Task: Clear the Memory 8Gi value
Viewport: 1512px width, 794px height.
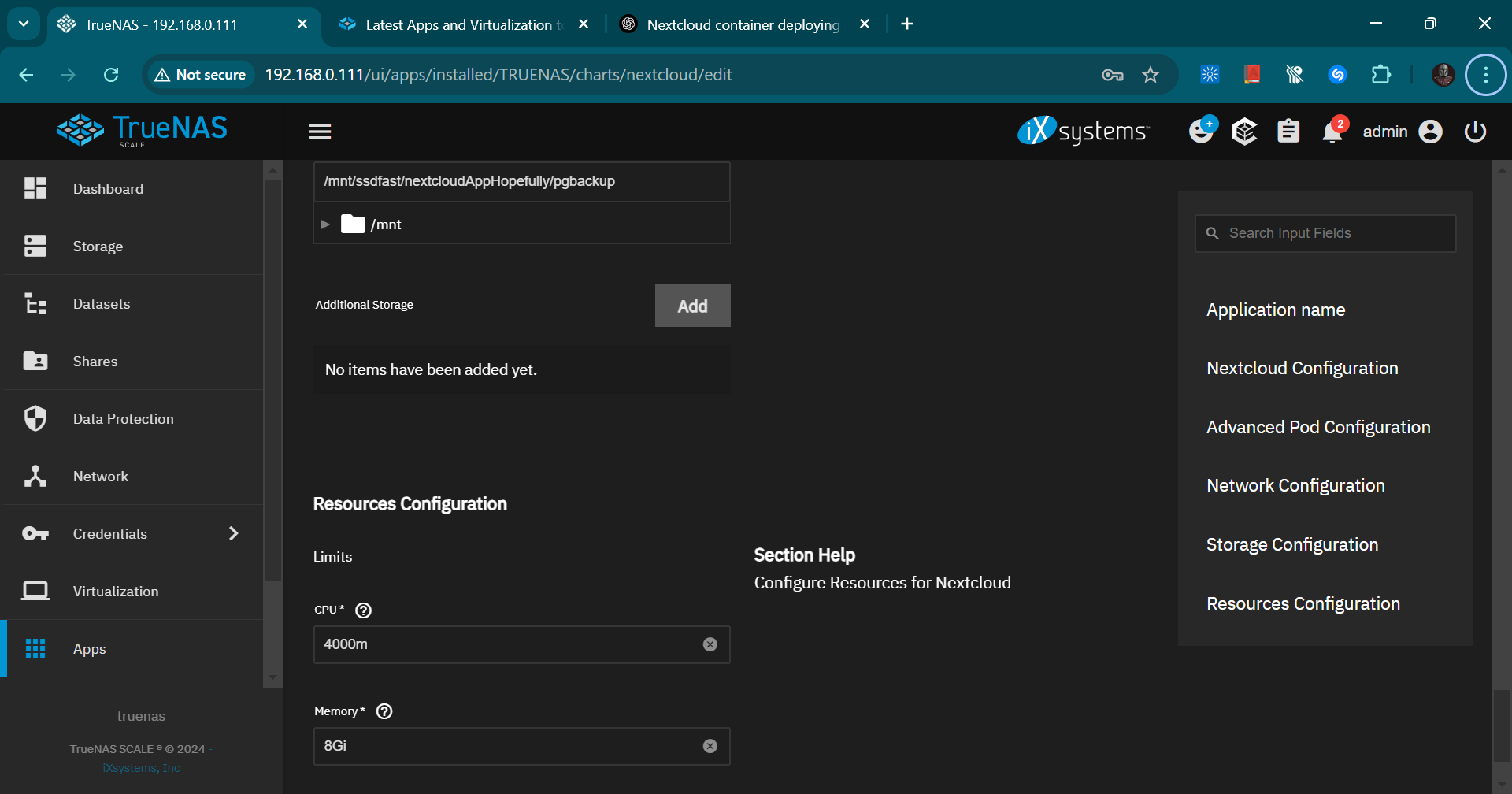Action: (710, 746)
